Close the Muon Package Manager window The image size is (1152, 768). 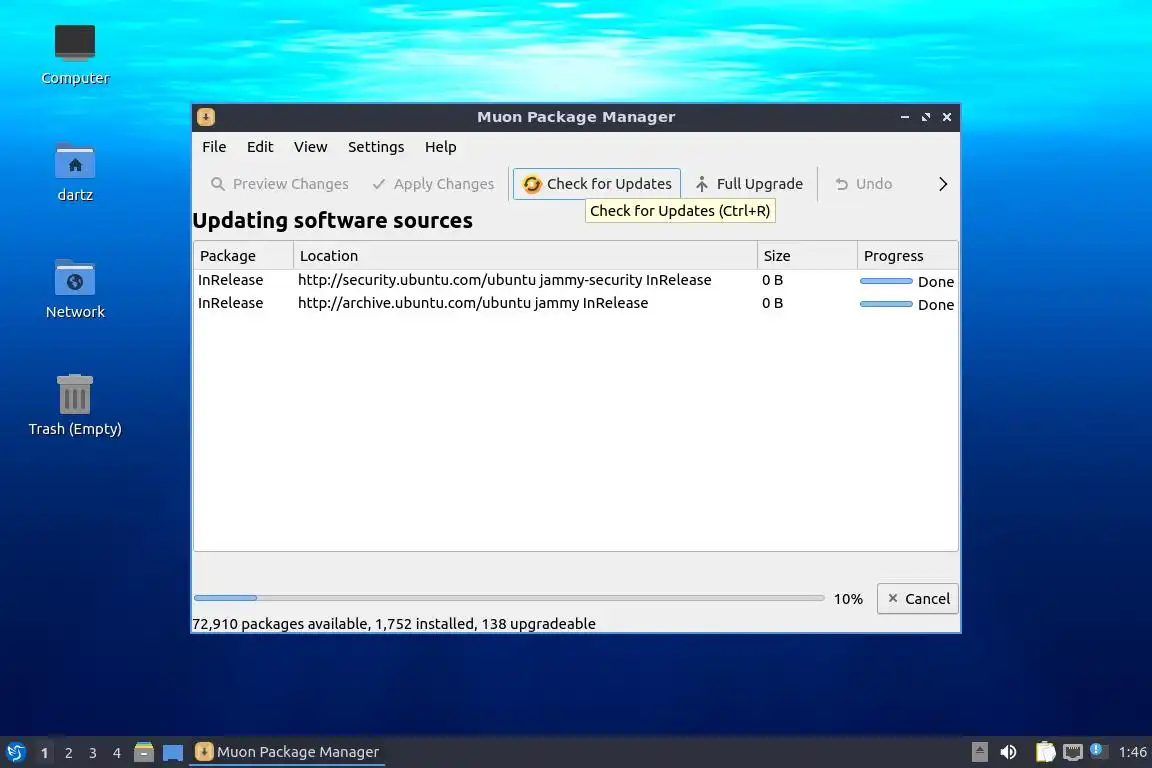click(947, 117)
